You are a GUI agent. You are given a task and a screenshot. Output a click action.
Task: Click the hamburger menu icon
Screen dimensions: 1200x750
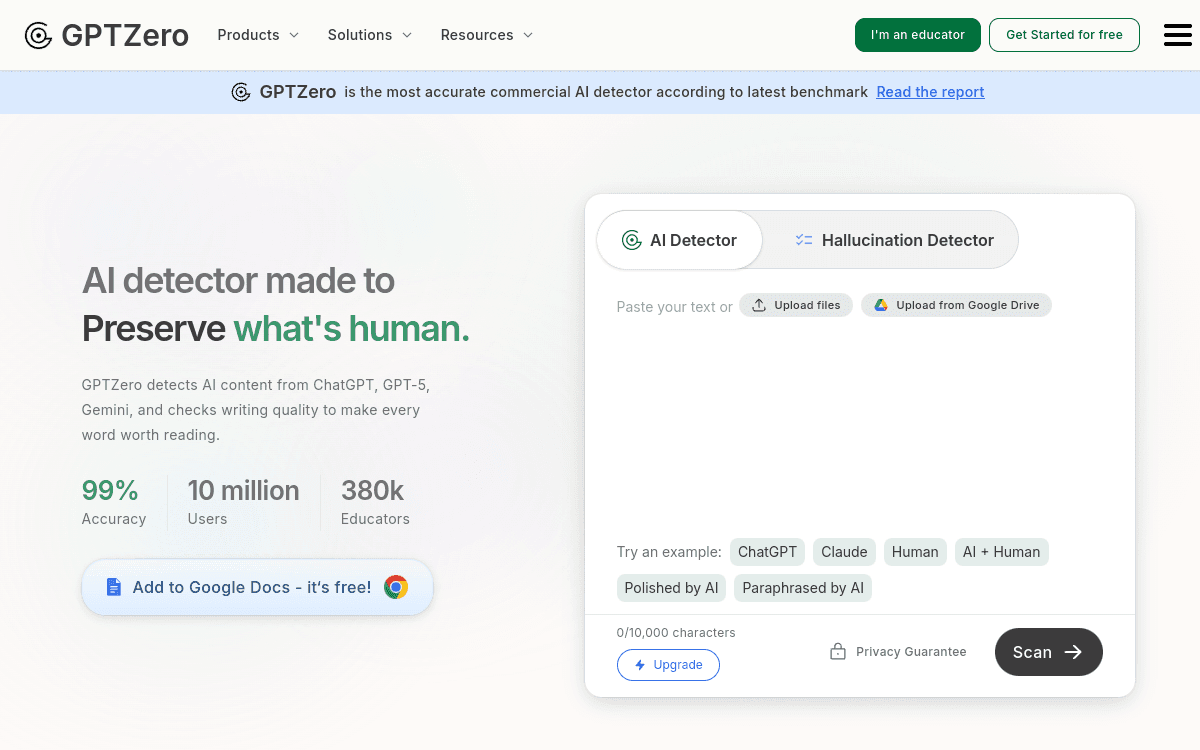pyautogui.click(x=1177, y=34)
